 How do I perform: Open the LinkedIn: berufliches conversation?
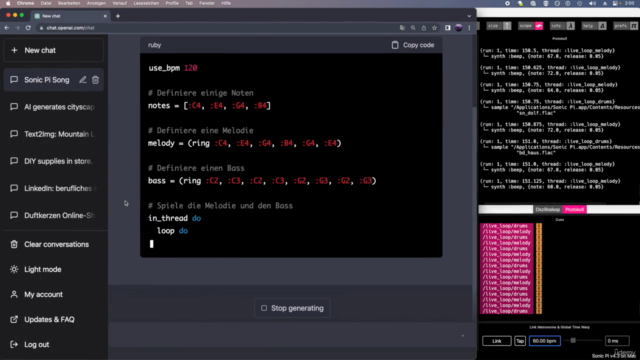[x=53, y=188]
